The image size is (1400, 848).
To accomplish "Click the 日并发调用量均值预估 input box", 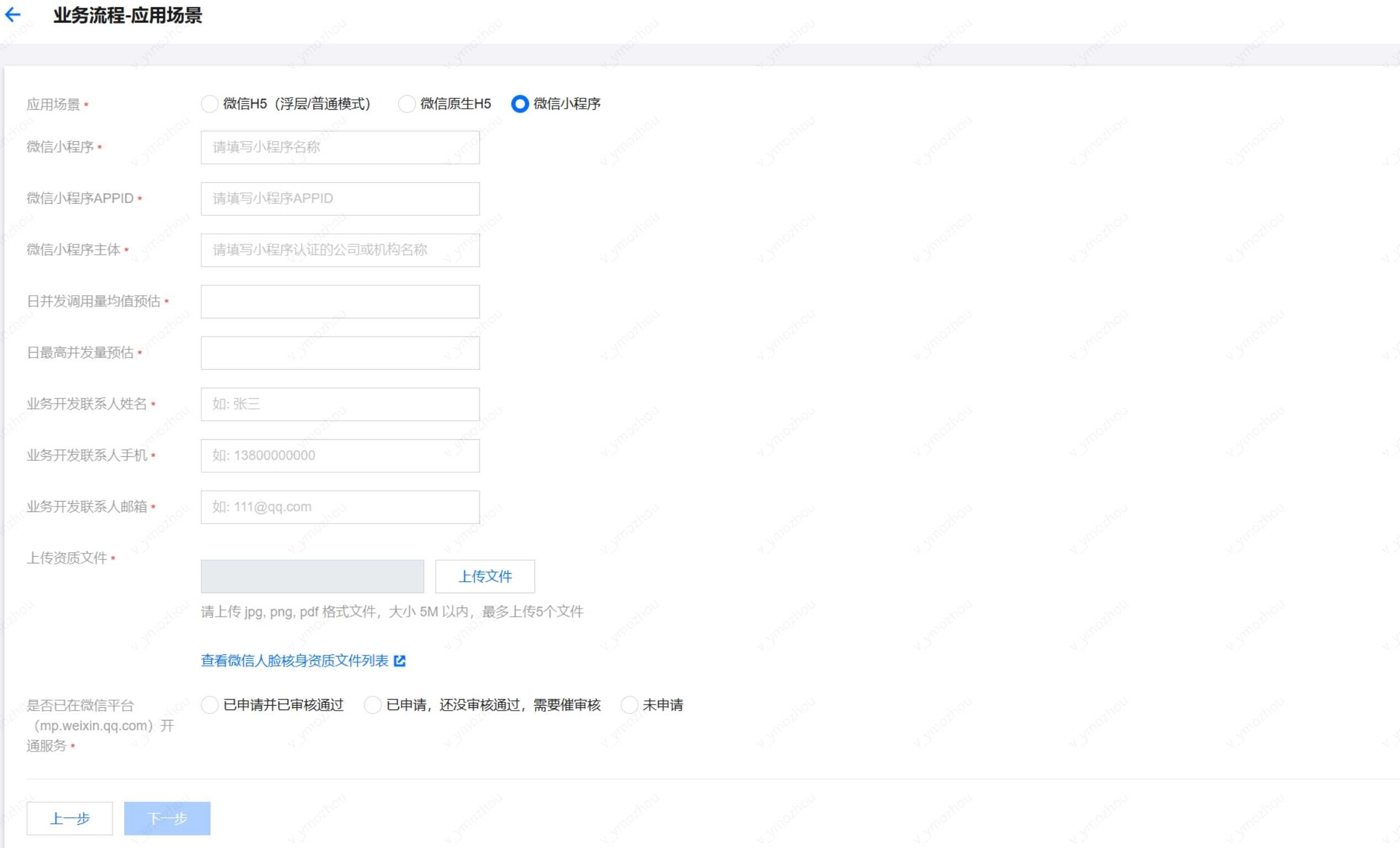I will coord(340,301).
